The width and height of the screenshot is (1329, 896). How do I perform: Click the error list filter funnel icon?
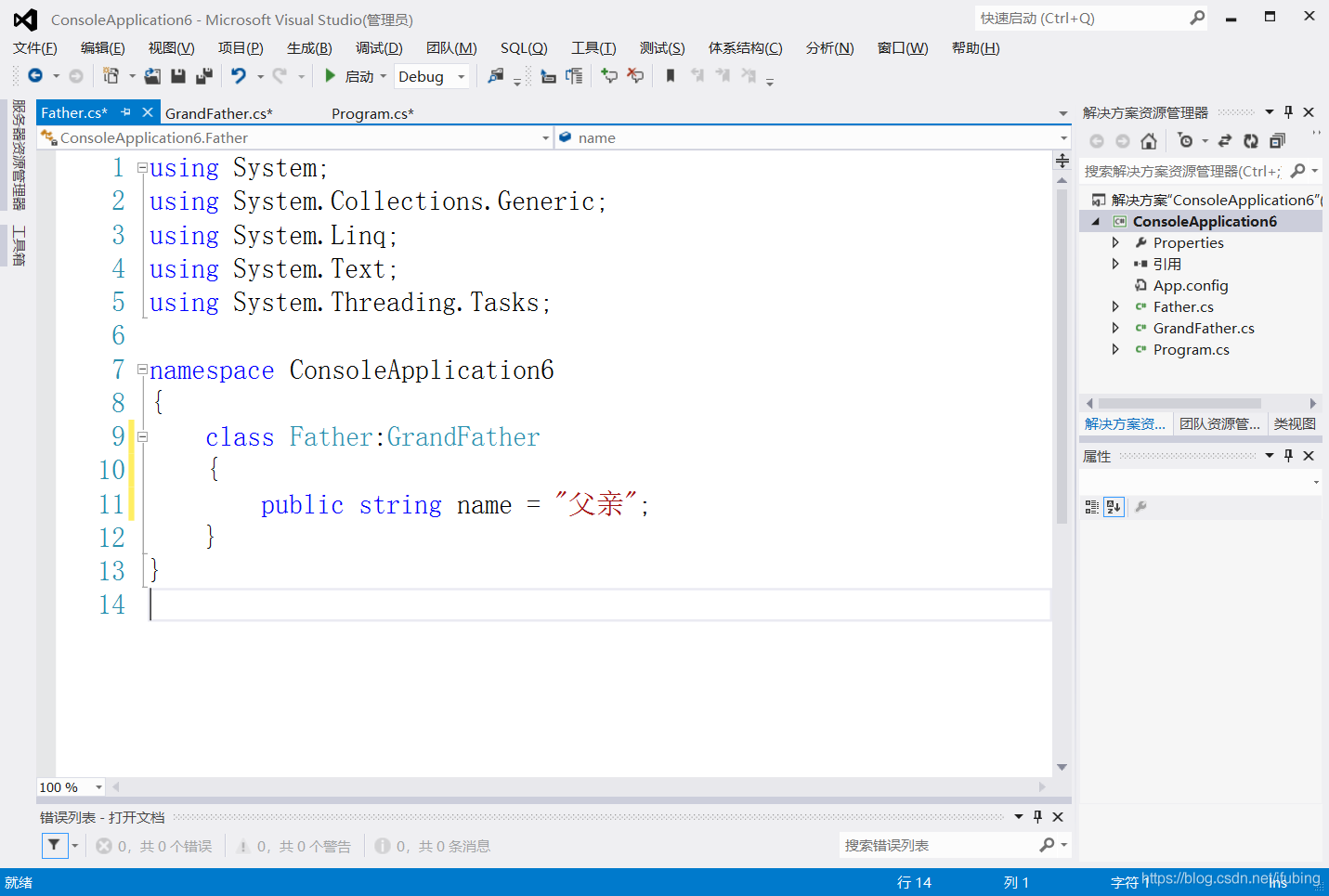pyautogui.click(x=54, y=845)
